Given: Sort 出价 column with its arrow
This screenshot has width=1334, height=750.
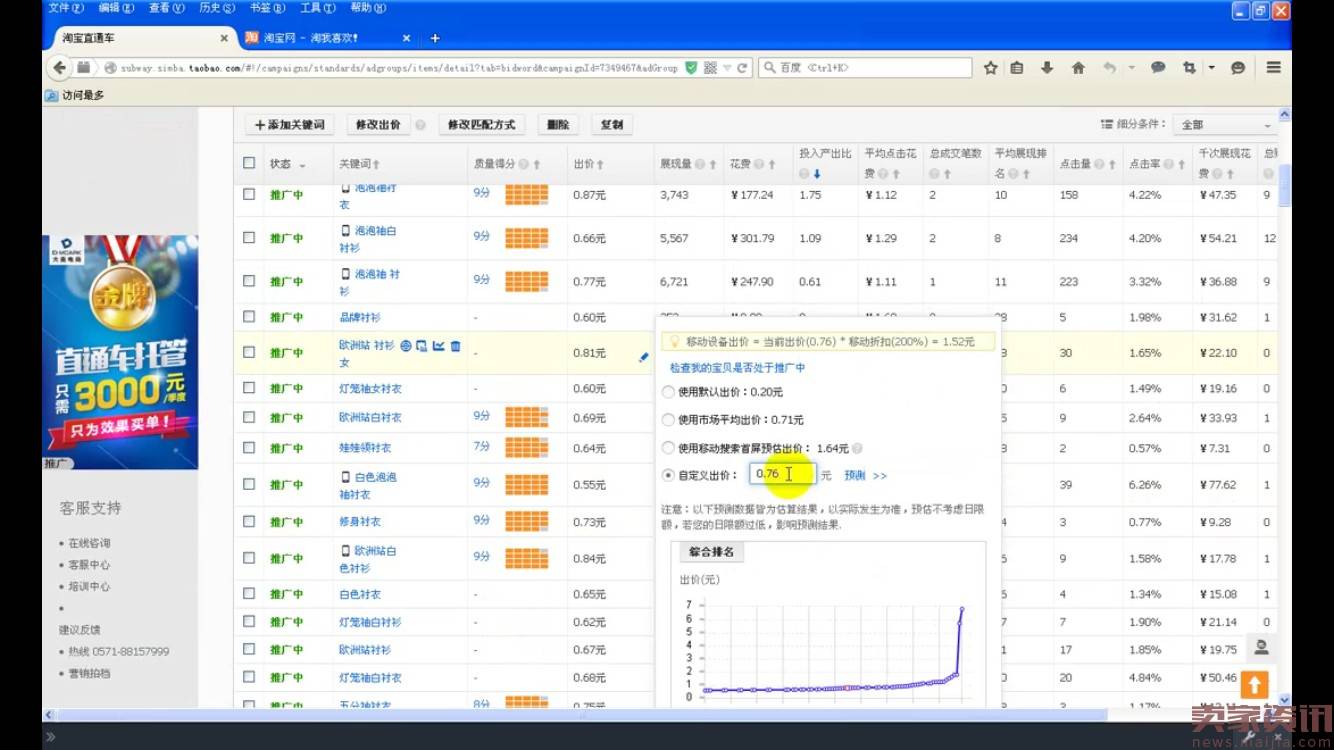Looking at the screenshot, I should point(600,164).
